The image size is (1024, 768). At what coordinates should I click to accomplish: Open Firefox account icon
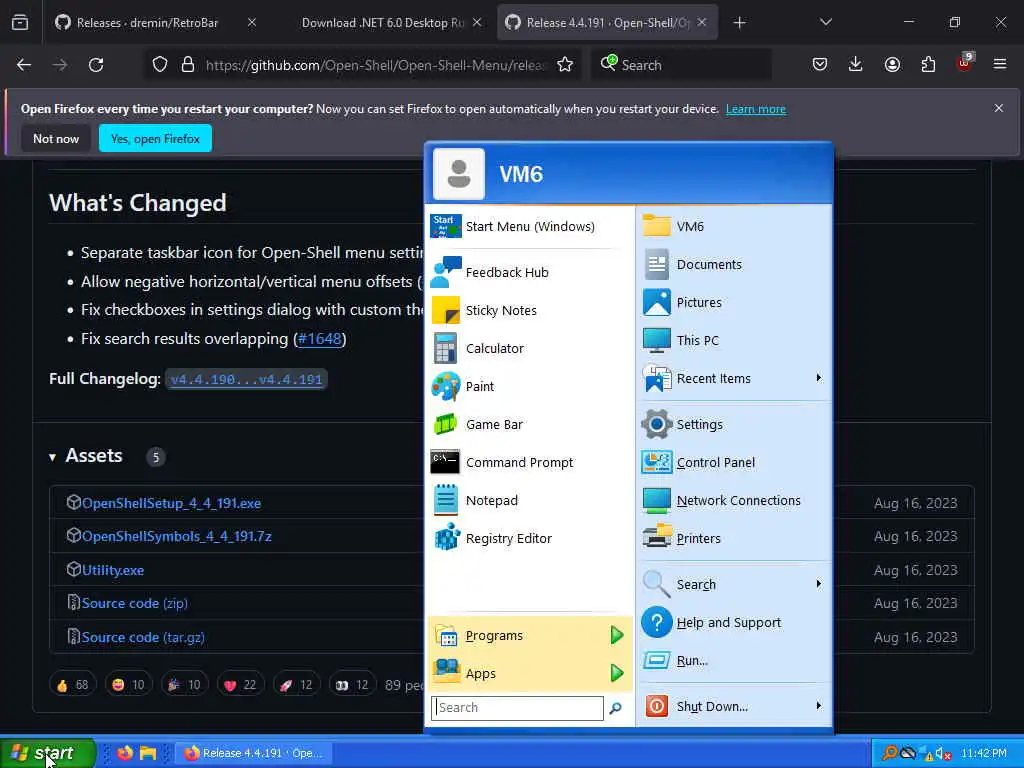pos(892,64)
